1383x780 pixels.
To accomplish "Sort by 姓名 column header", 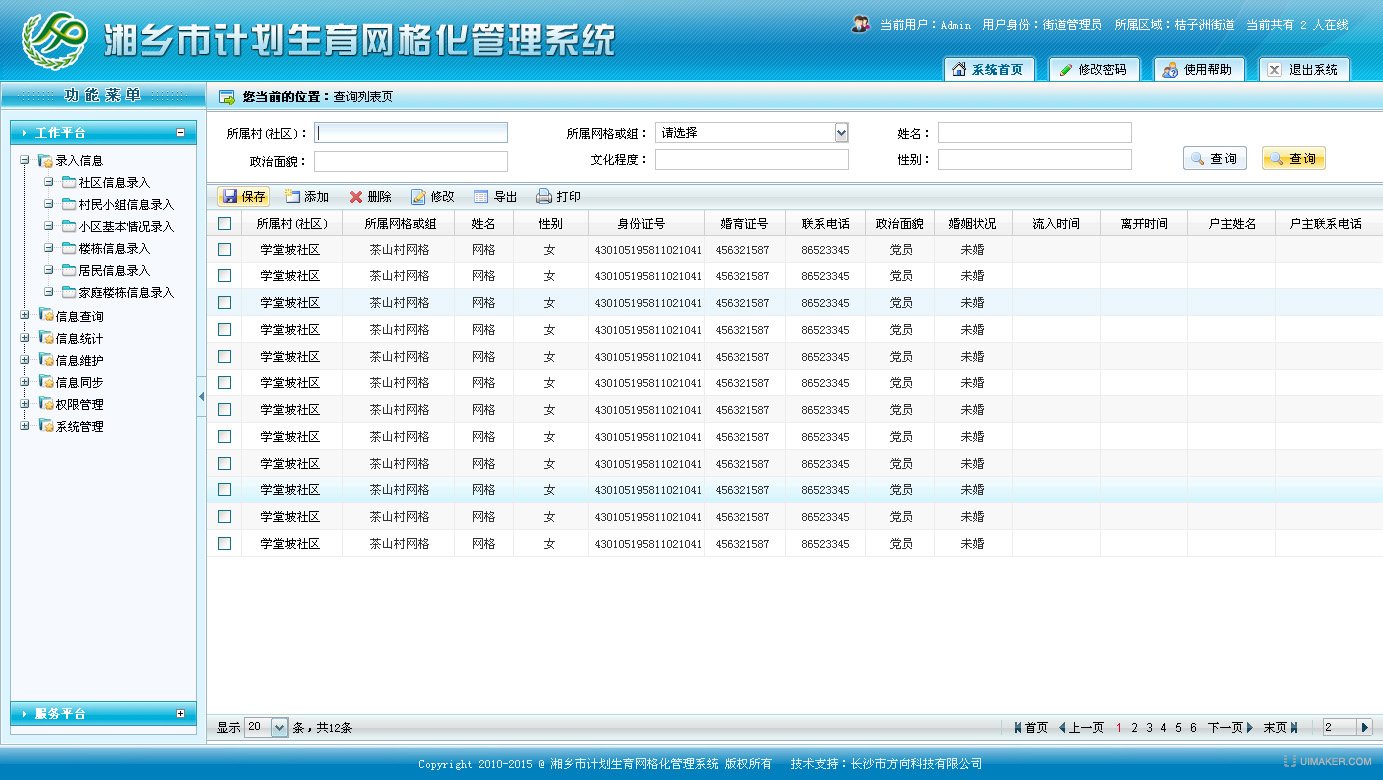I will tap(484, 223).
